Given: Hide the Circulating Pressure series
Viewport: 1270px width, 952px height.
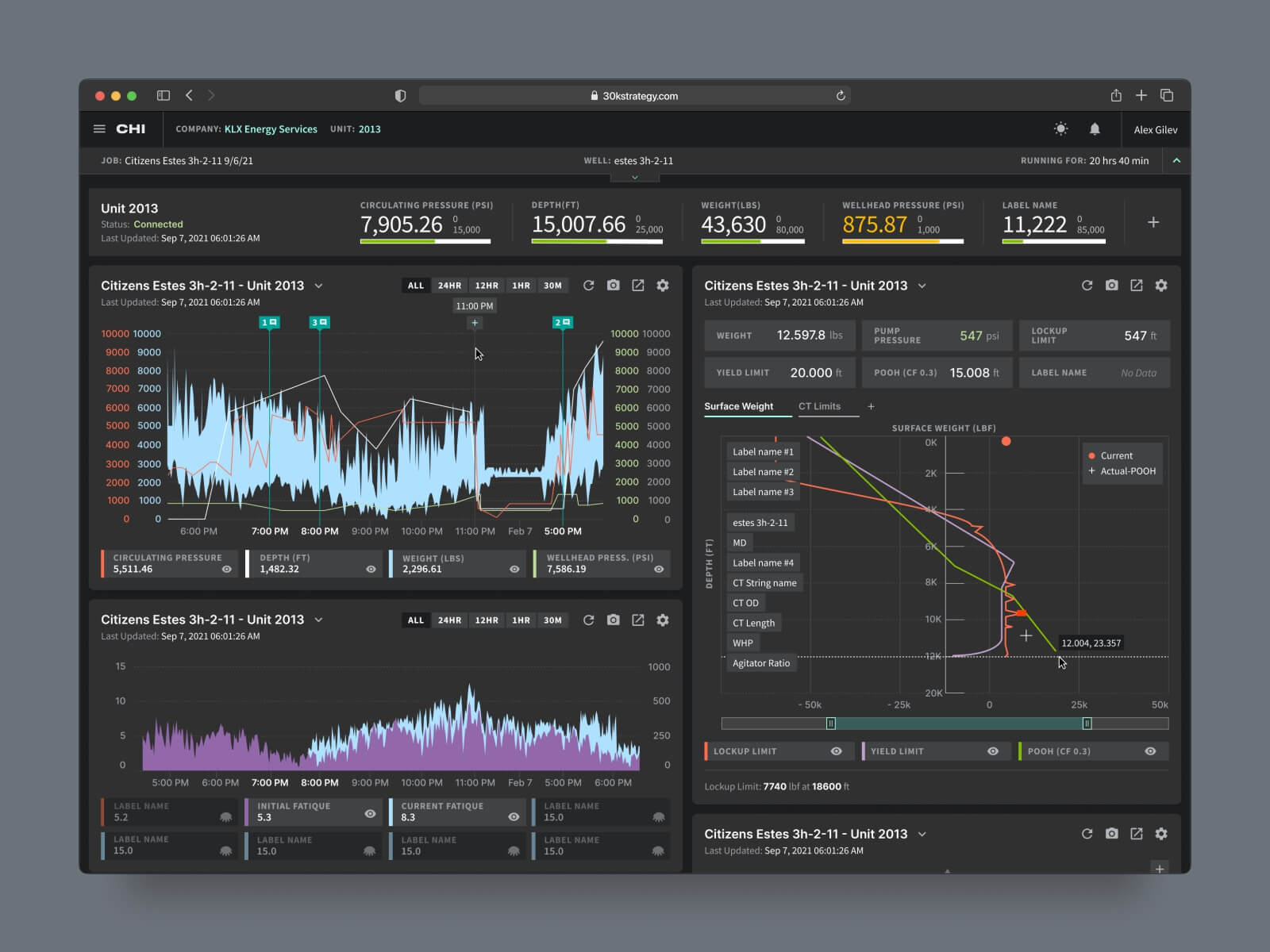Looking at the screenshot, I should tap(227, 569).
